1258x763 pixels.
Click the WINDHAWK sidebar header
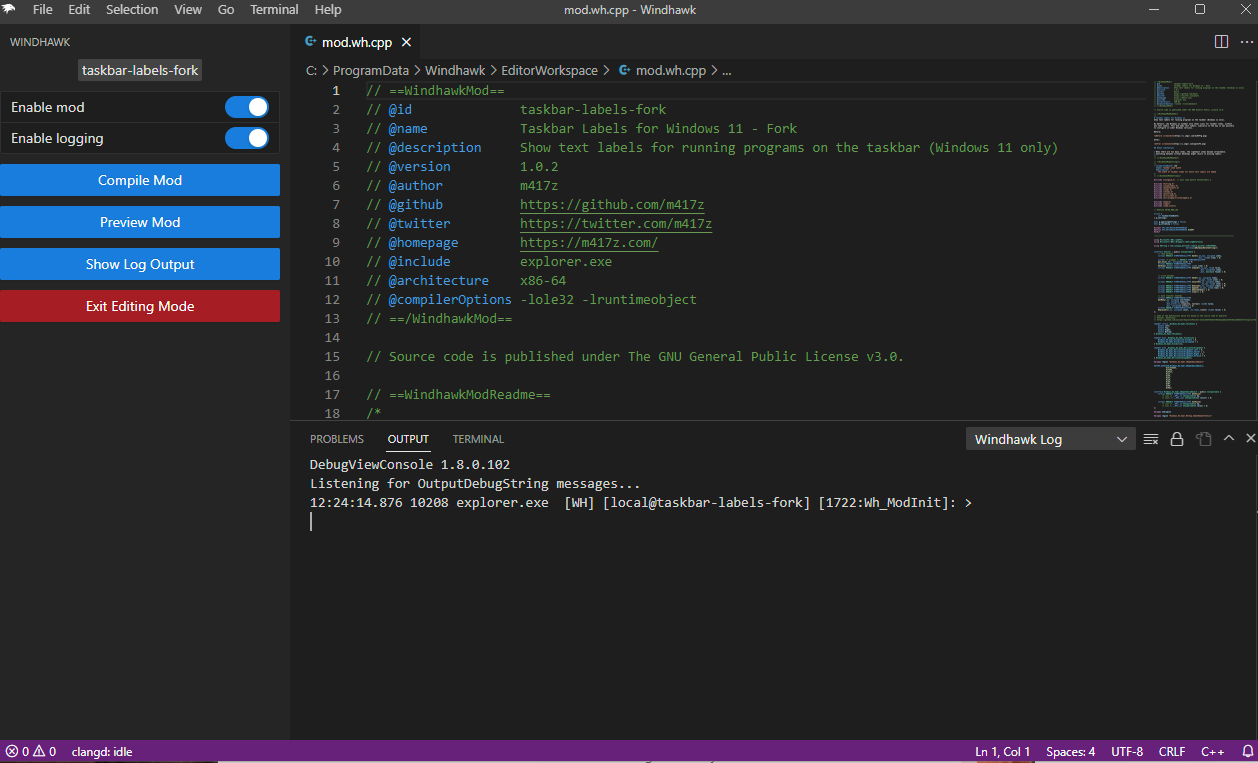tap(40, 42)
